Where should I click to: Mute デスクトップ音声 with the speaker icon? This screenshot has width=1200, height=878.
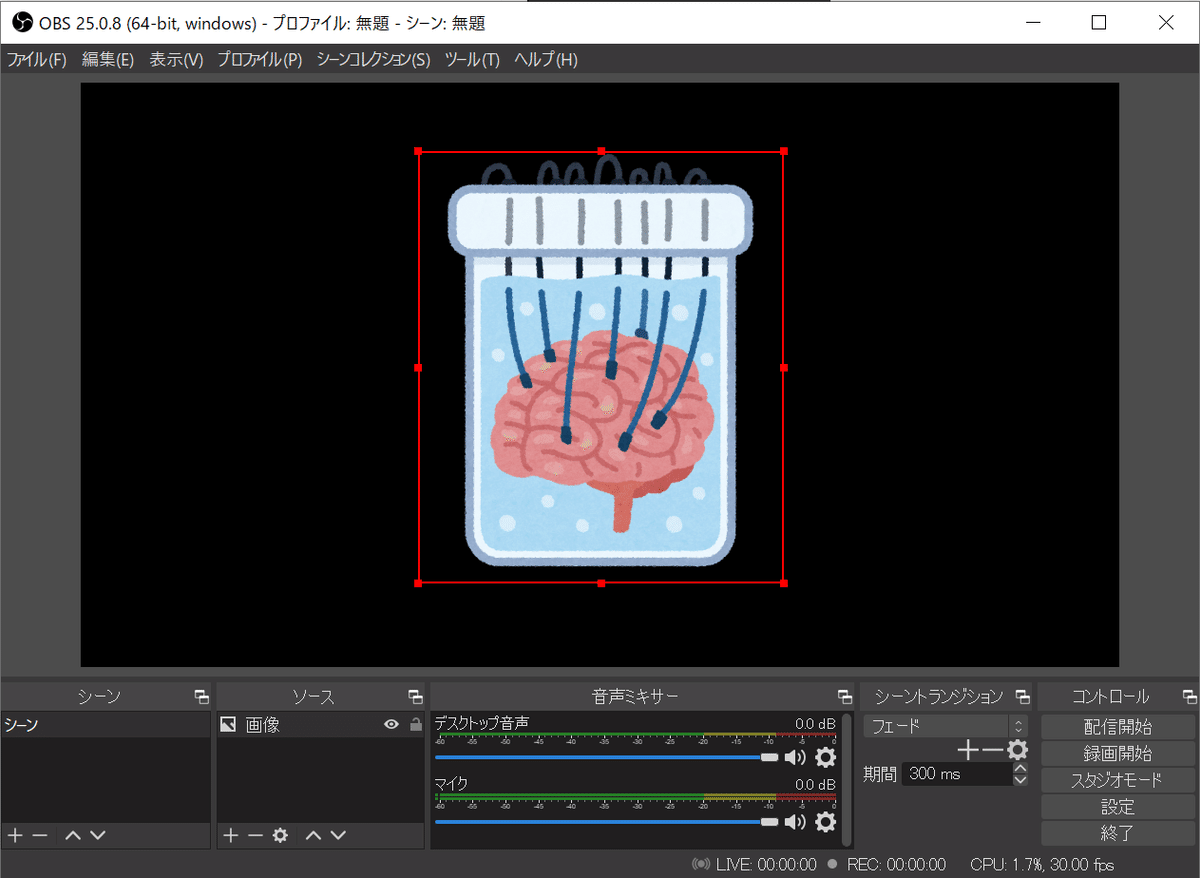click(x=795, y=758)
